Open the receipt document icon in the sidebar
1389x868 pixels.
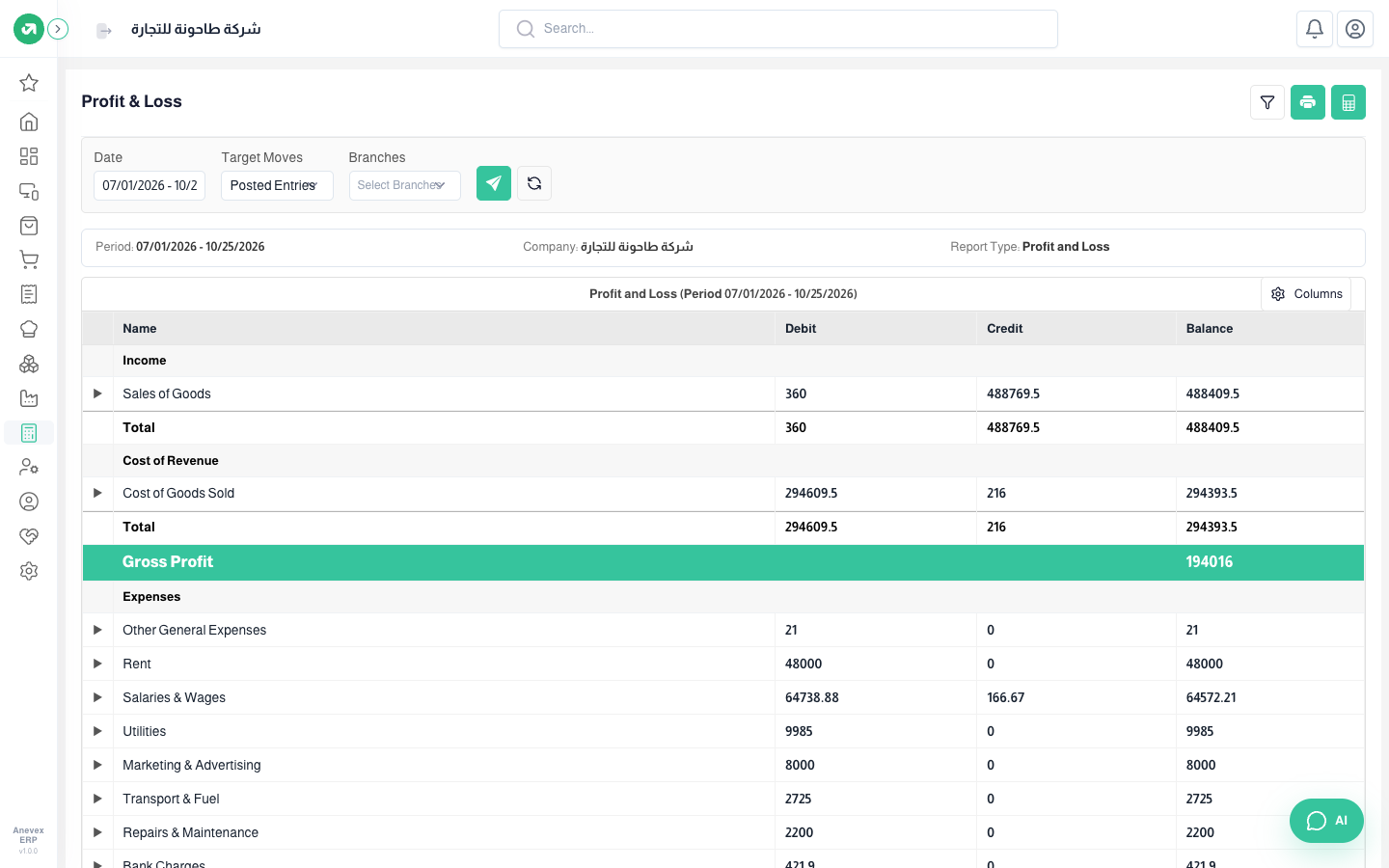click(29, 294)
